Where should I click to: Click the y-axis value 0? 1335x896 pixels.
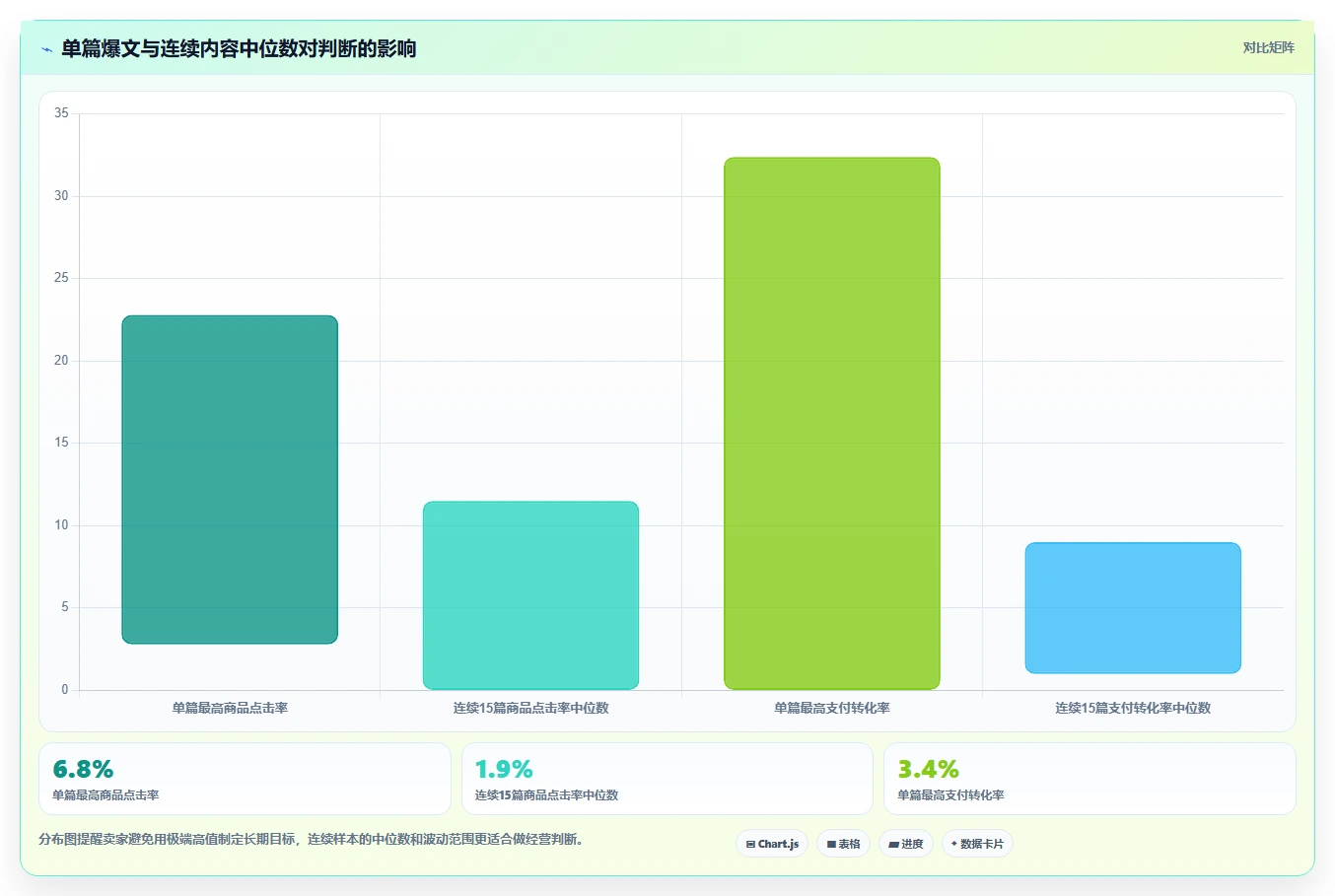coord(65,690)
